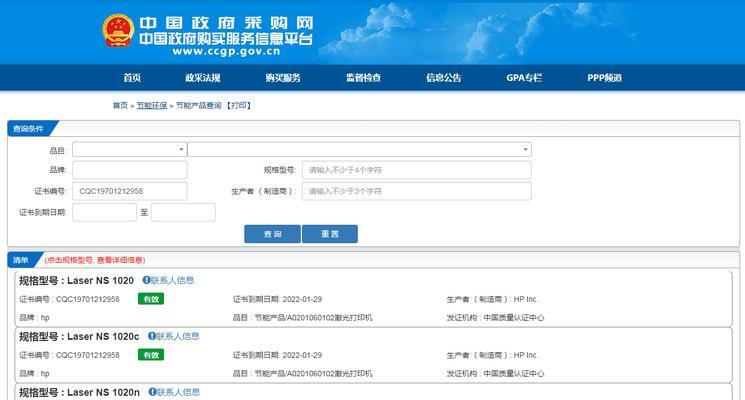
Task: Open 联系人信息 link for Laser NS 1020c
Action: tap(178, 336)
